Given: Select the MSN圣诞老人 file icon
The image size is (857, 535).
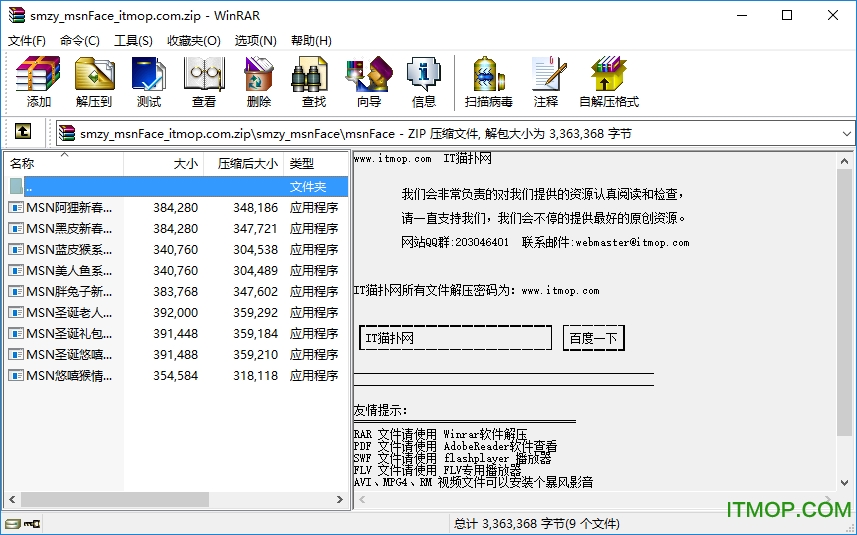Looking at the screenshot, I should 16,313.
